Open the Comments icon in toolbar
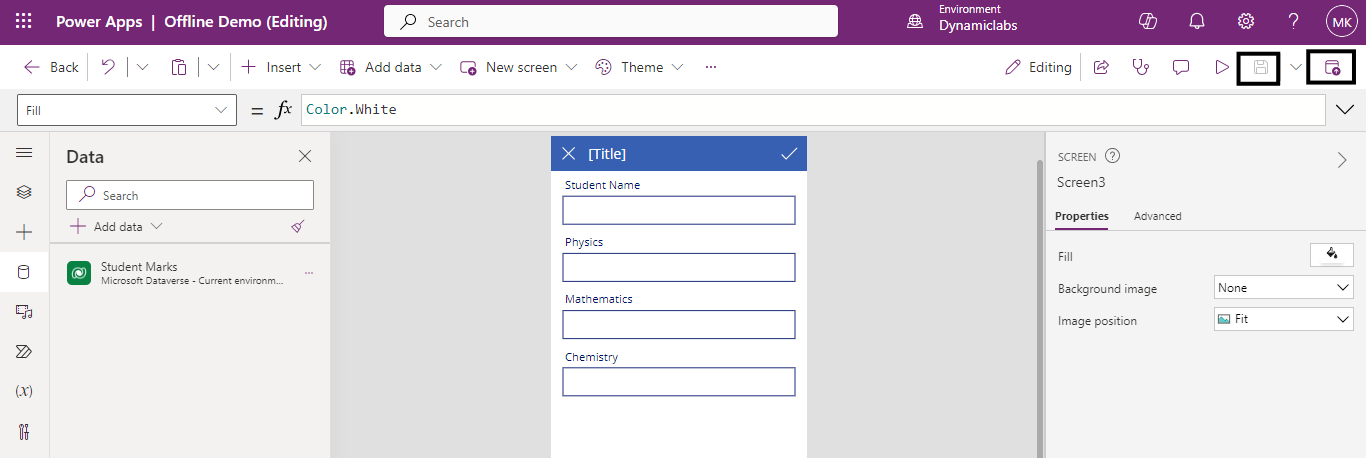Viewport: 1366px width, 458px height. click(x=1180, y=67)
